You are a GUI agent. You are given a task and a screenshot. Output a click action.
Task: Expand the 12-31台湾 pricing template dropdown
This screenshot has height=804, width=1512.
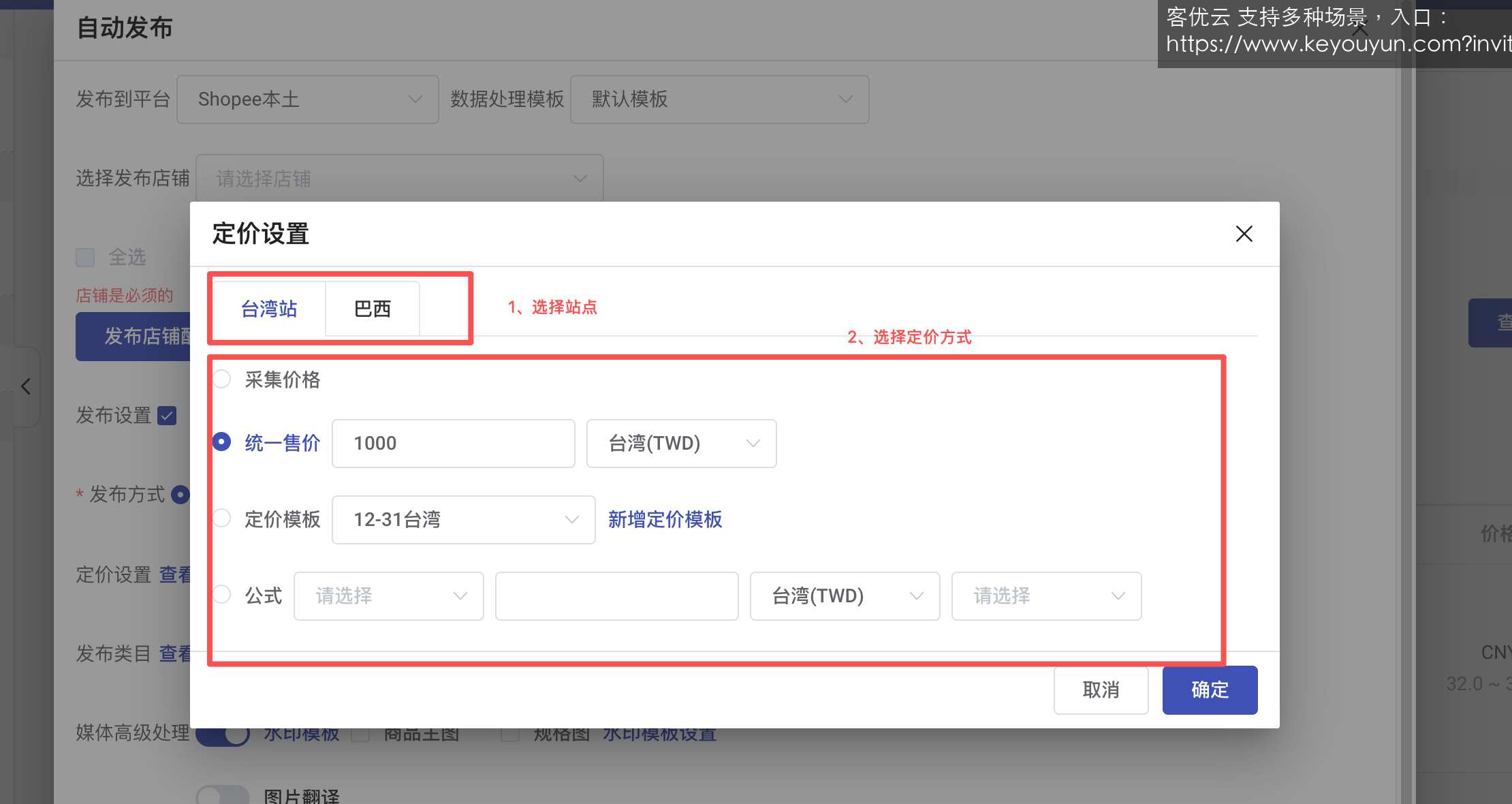463,520
